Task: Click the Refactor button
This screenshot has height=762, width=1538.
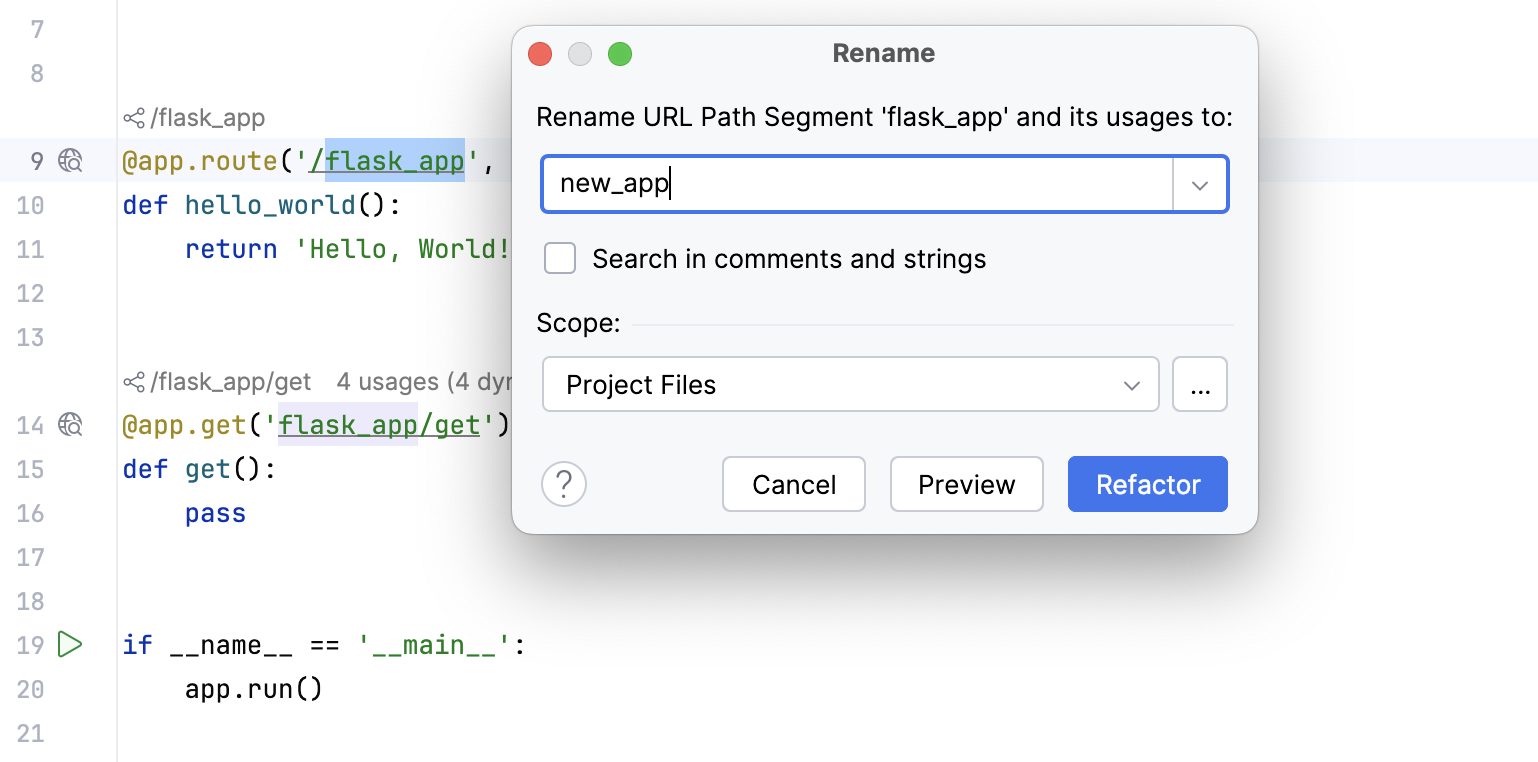Action: click(1147, 484)
